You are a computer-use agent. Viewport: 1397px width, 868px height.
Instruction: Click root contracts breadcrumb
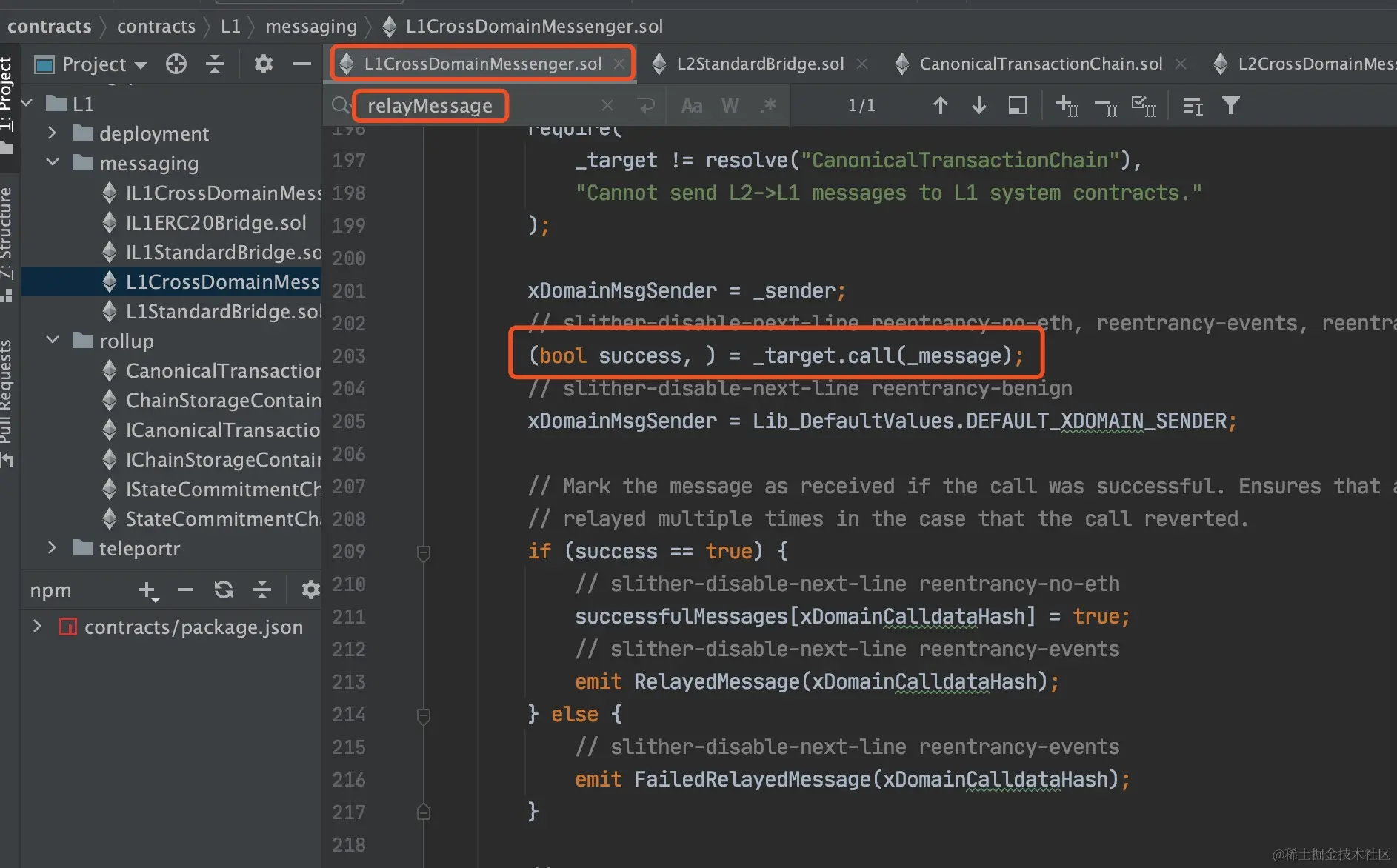(x=49, y=27)
